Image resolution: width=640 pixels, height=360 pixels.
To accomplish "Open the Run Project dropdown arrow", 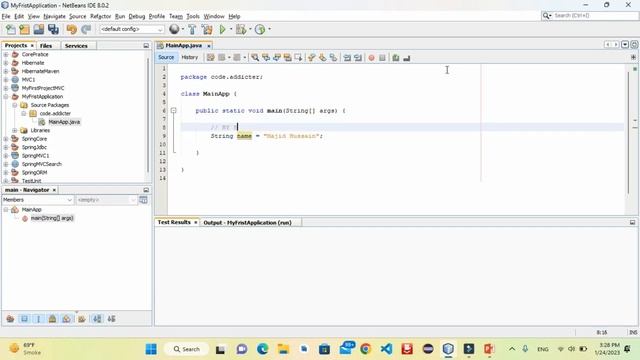I will pyautogui.click(x=231, y=29).
